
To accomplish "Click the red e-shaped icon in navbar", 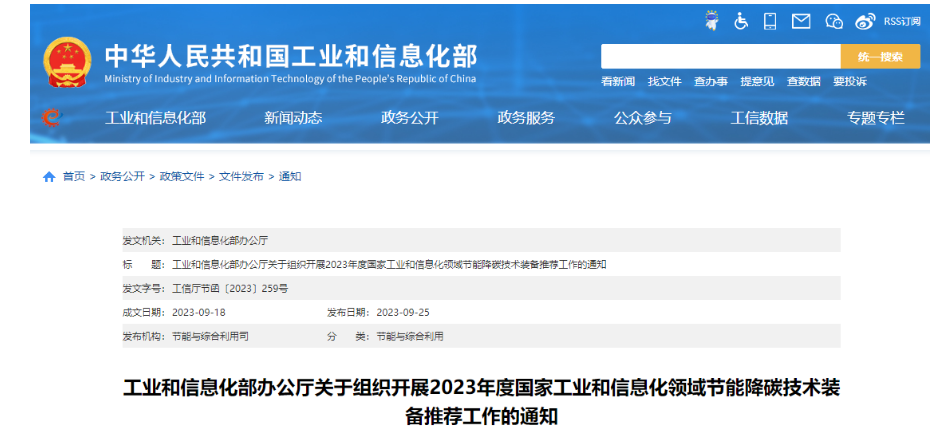I will point(51,118).
